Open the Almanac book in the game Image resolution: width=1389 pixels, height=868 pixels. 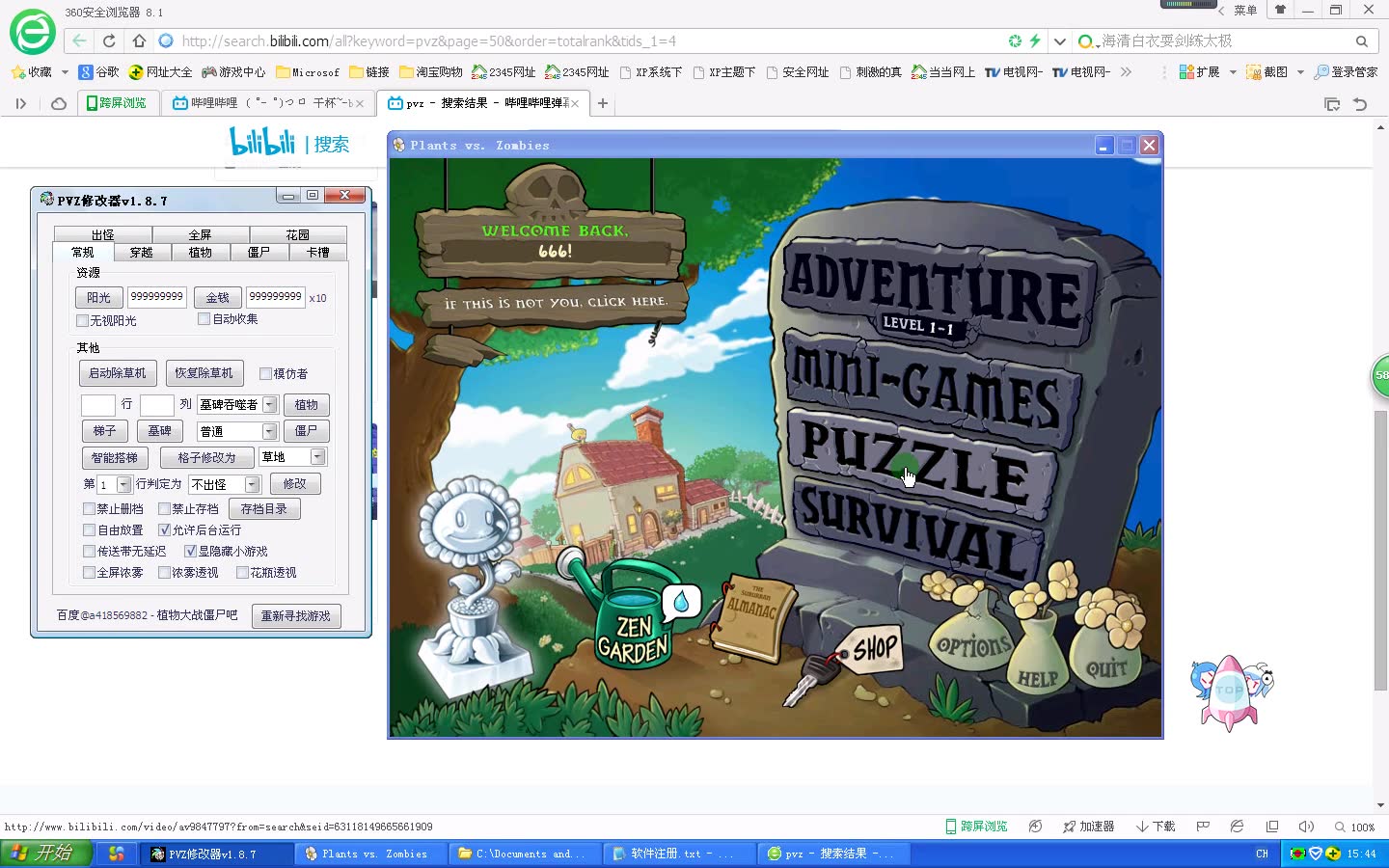point(752,617)
